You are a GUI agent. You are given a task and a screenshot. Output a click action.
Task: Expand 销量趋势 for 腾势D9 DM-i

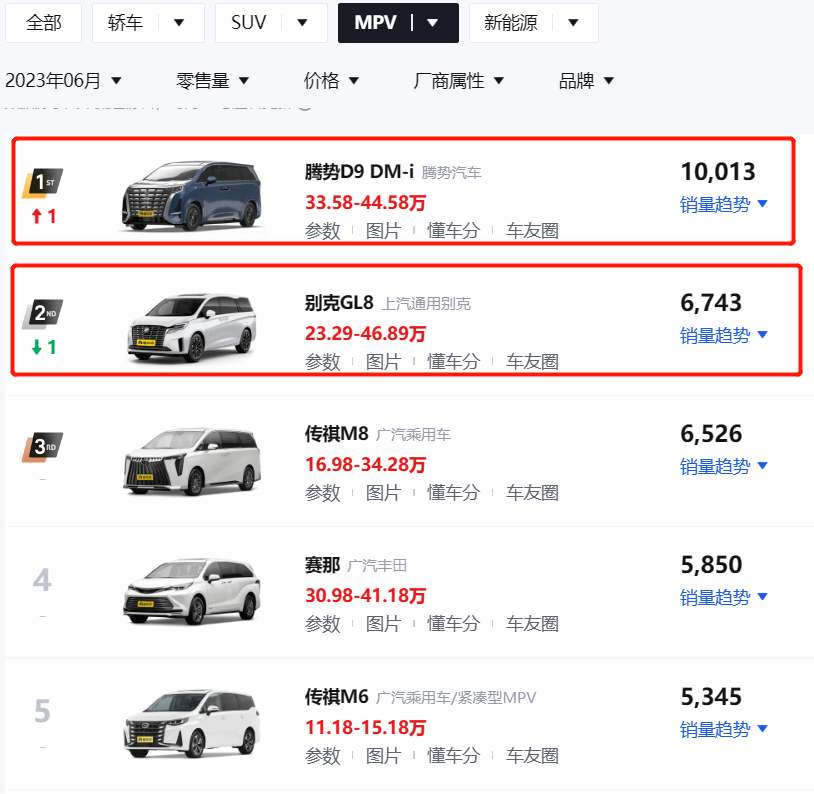coord(724,204)
